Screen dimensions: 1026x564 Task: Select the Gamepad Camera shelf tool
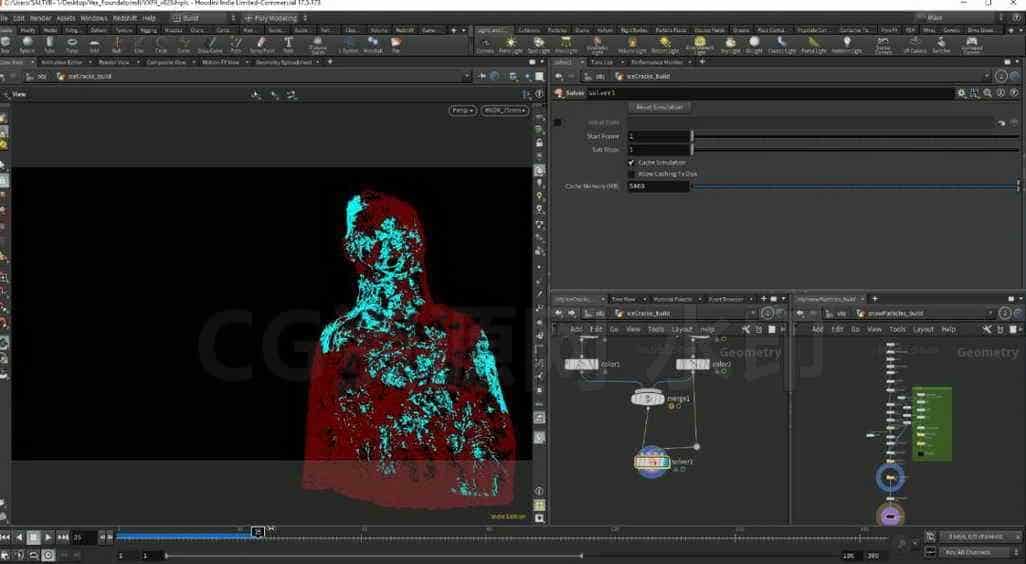pos(972,45)
